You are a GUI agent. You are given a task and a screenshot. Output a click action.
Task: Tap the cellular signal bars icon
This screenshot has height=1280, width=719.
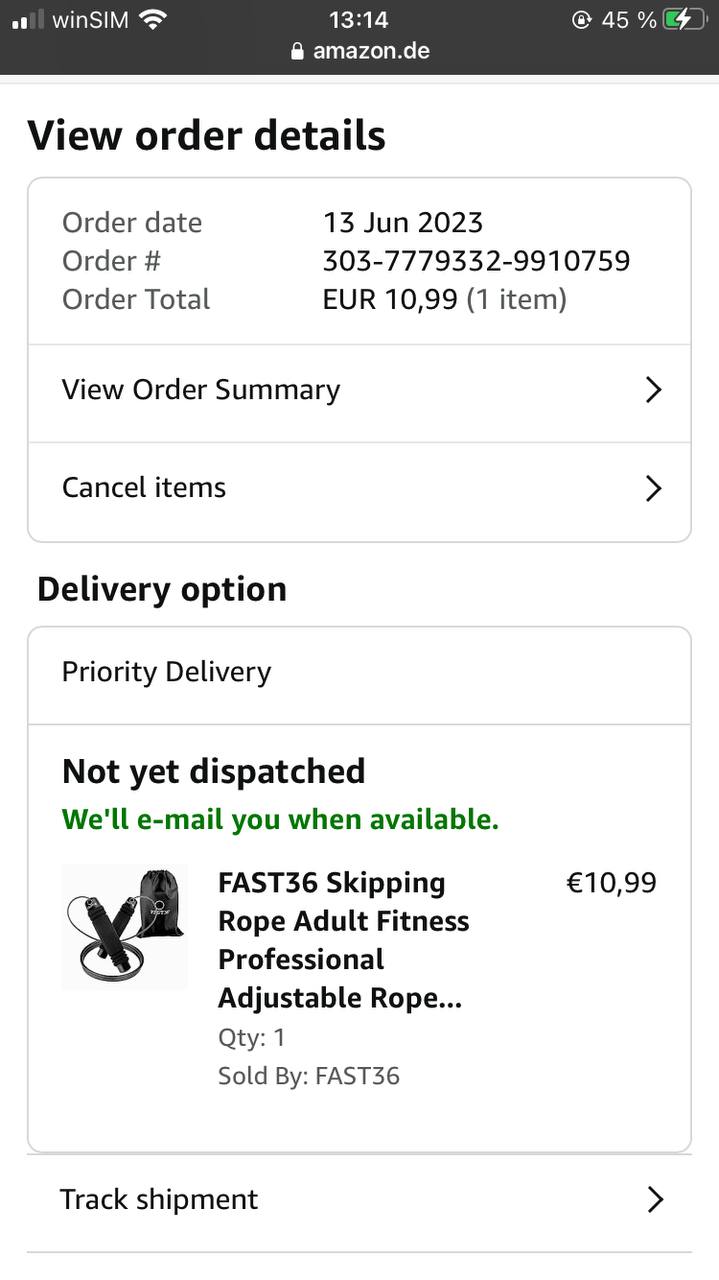click(28, 19)
